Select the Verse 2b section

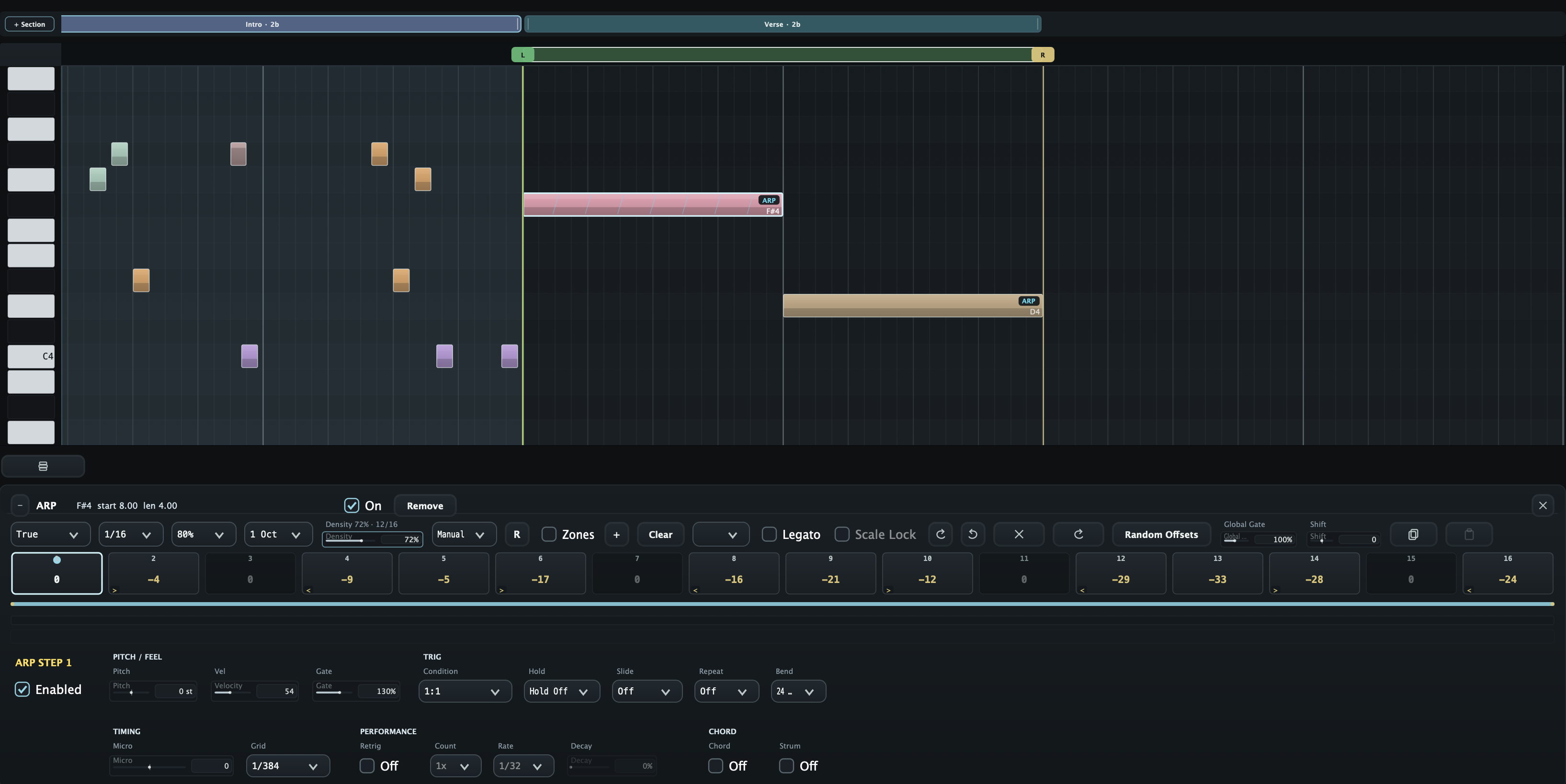[x=783, y=24]
